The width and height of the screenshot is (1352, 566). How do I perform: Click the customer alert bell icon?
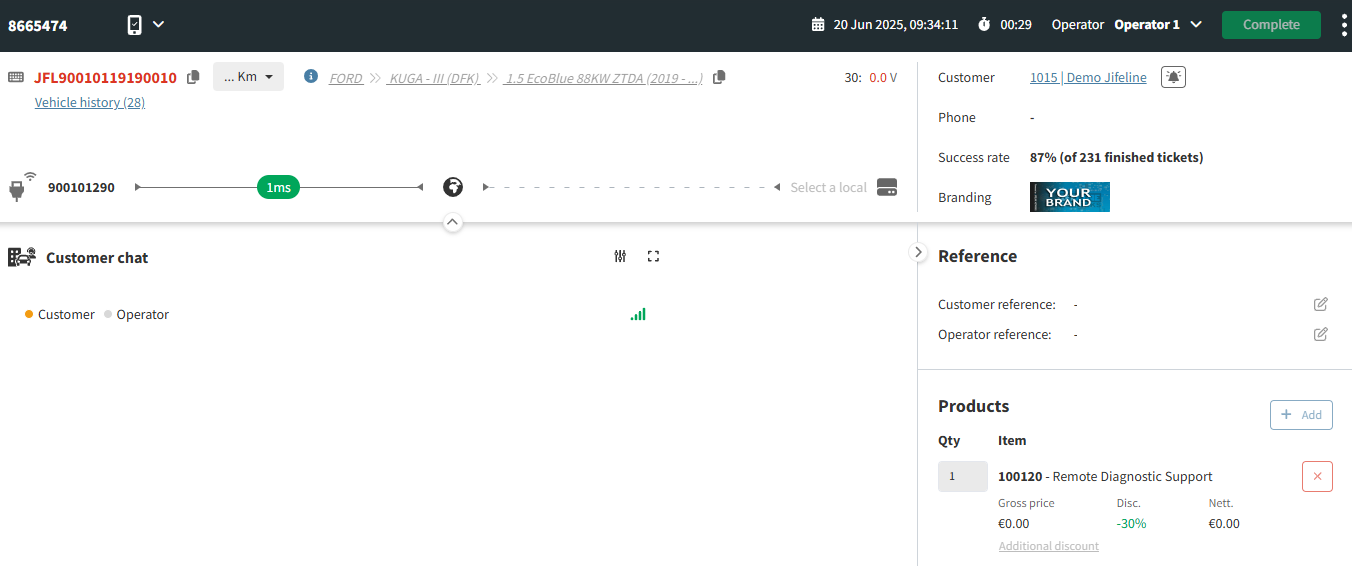[x=1173, y=77]
